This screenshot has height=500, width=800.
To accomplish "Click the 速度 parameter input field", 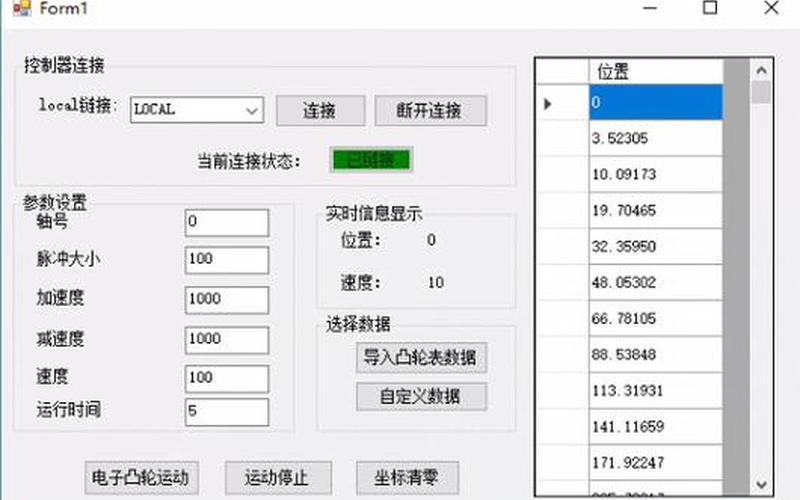I will 227,379.
